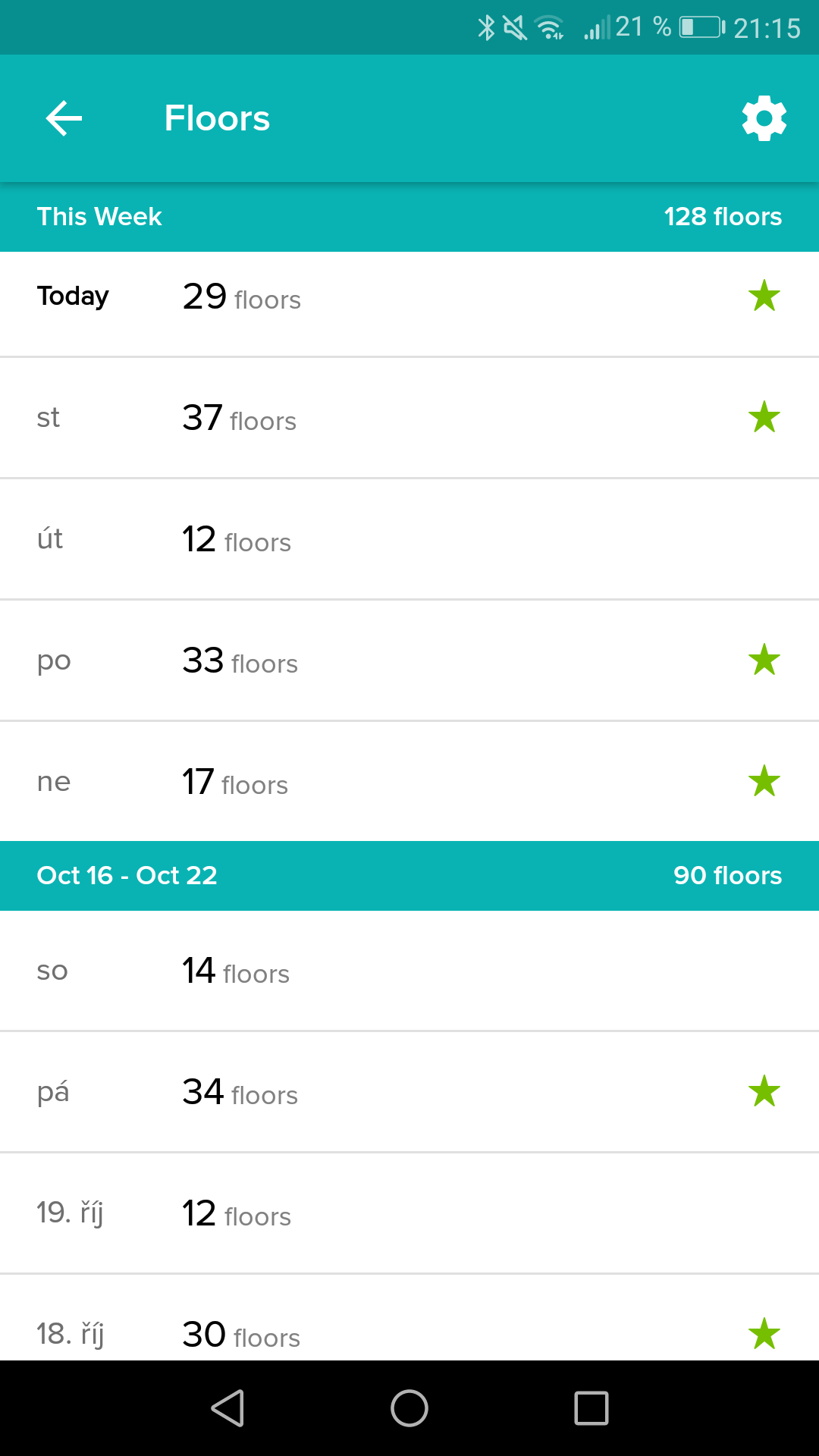Tap the star next to 37 floors
Image resolution: width=819 pixels, height=1456 pixels.
[x=764, y=417]
